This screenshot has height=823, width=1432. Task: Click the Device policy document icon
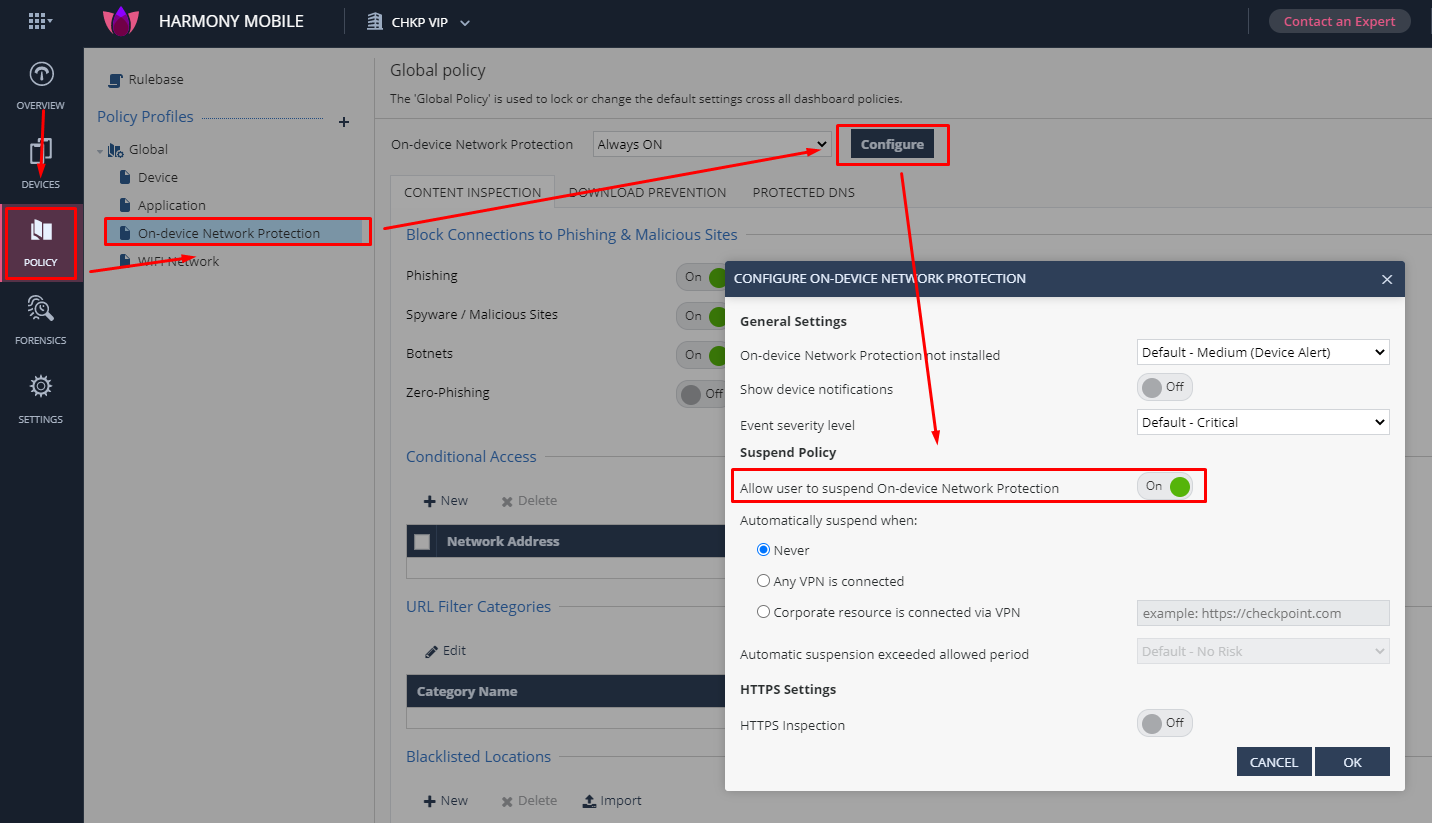pyautogui.click(x=125, y=177)
